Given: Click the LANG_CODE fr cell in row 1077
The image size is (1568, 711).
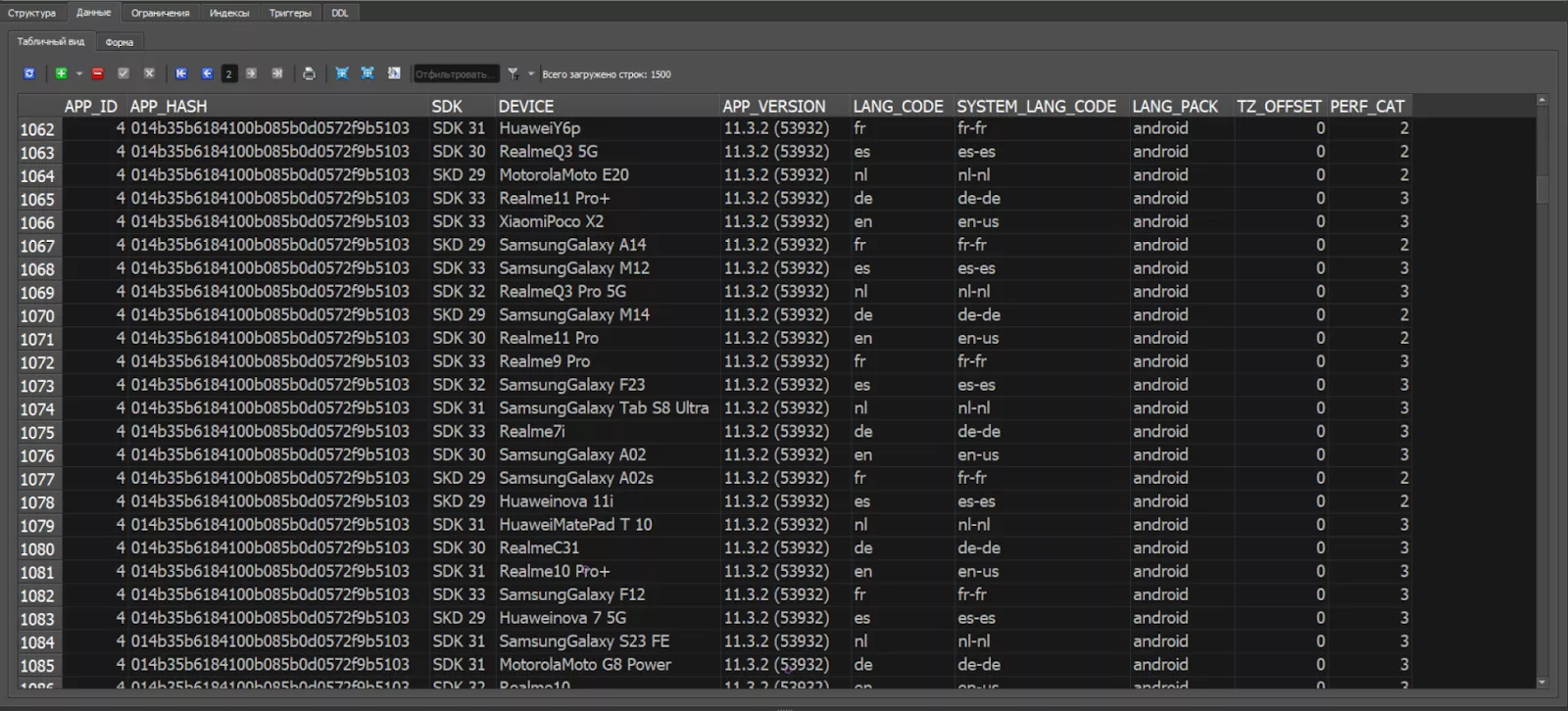Looking at the screenshot, I should coord(902,477).
